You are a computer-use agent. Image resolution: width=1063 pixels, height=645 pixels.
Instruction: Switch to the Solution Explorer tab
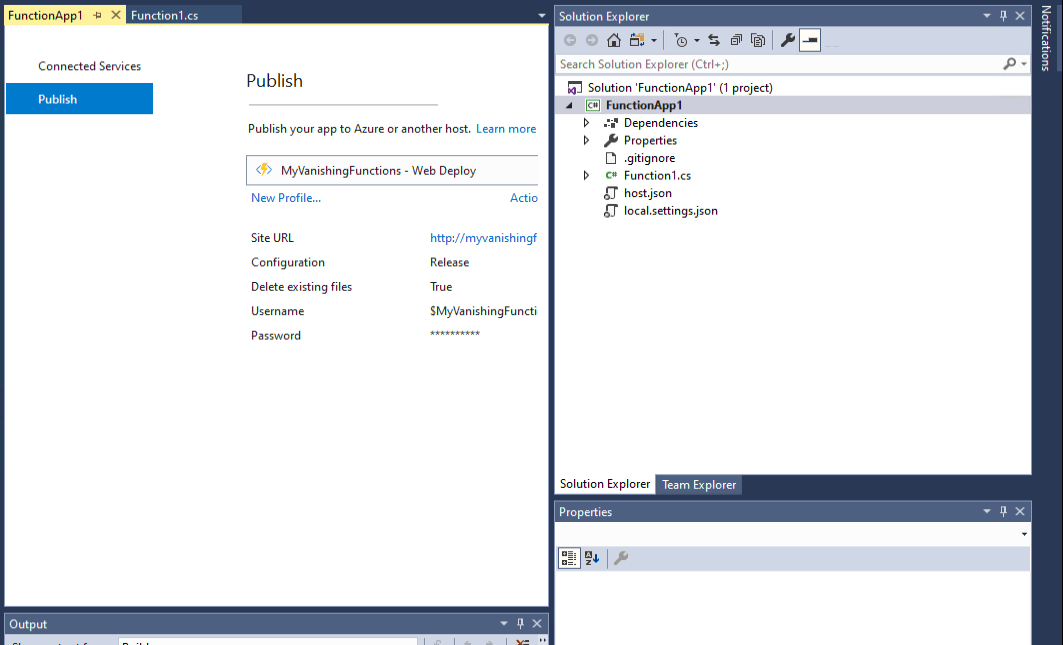(605, 484)
